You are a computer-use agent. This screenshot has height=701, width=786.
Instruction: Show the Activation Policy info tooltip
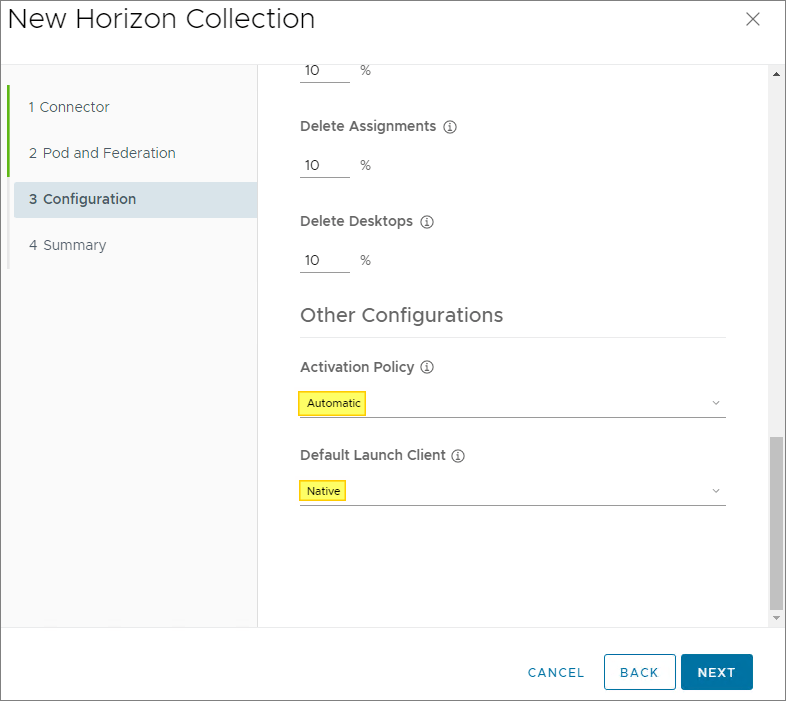(427, 368)
